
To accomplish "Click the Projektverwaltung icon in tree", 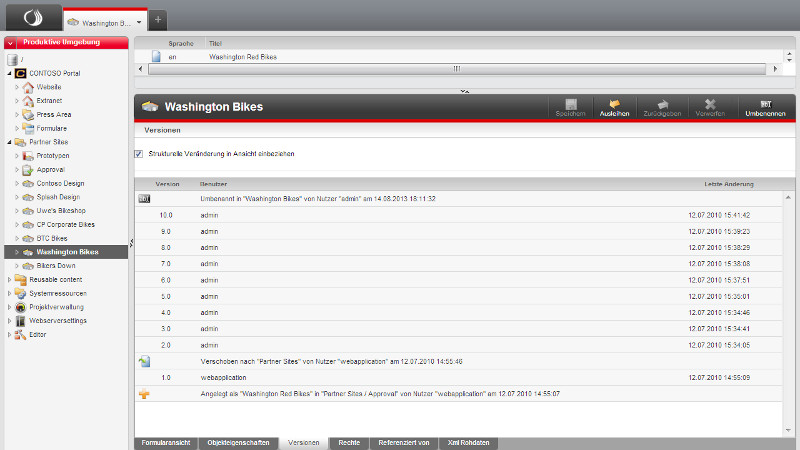I will (x=21, y=307).
